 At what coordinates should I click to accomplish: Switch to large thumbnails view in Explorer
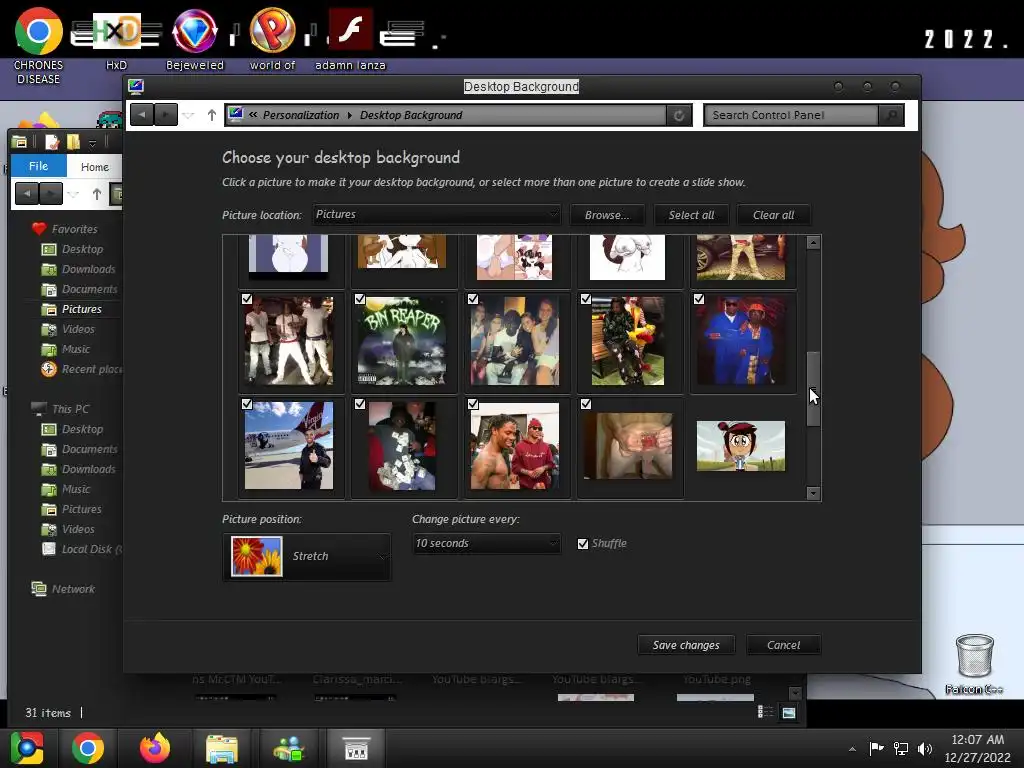789,712
